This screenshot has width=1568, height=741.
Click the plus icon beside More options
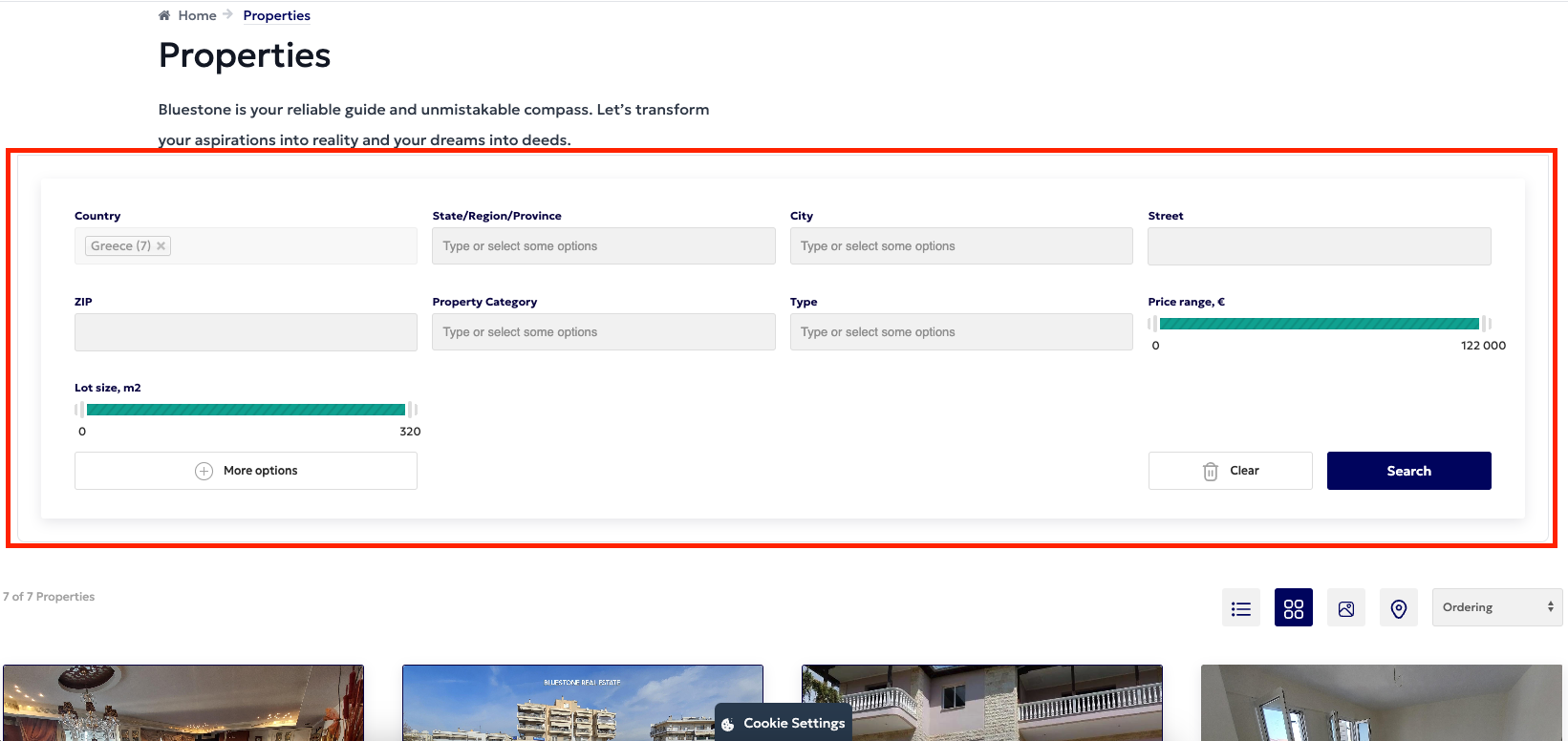click(204, 471)
